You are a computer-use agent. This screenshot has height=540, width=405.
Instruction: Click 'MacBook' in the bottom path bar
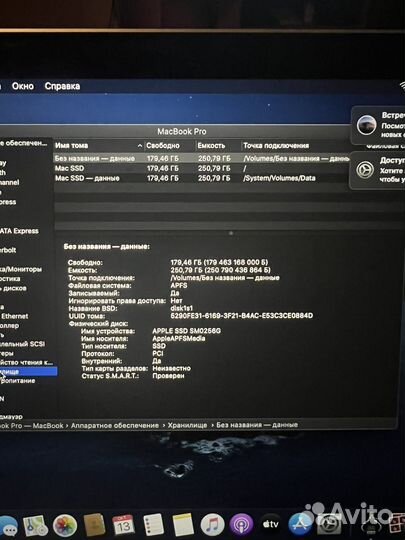click(x=48, y=426)
